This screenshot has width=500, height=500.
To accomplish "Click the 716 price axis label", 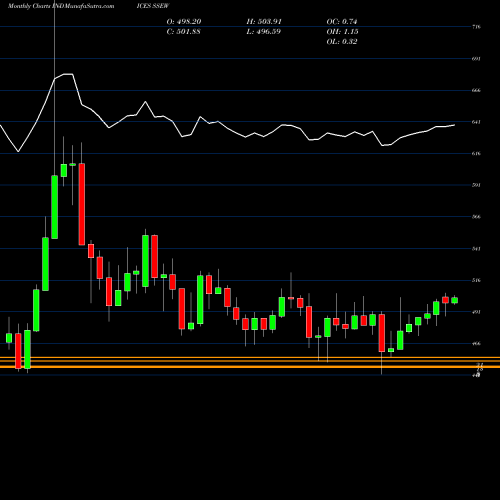I will point(476,27).
